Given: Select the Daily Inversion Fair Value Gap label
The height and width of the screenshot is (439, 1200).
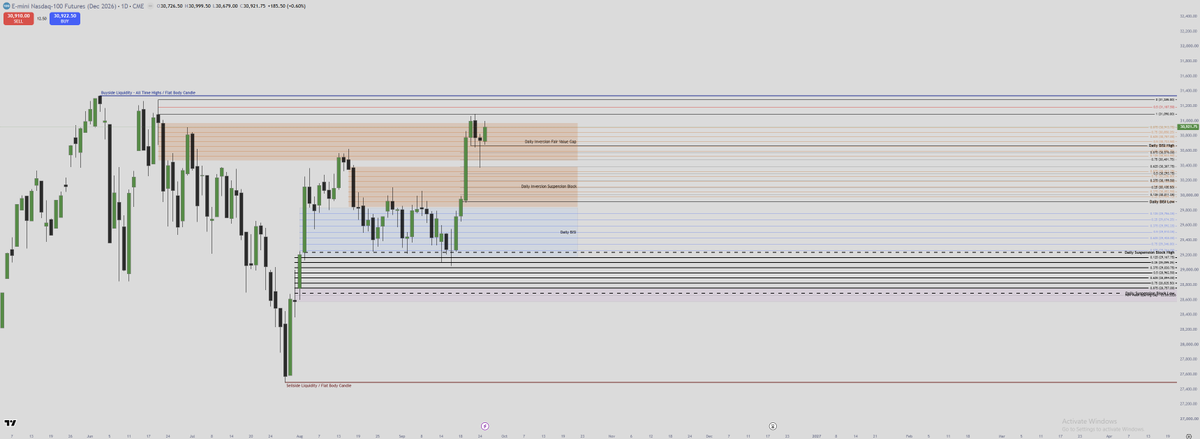Looking at the screenshot, I should pos(550,142).
